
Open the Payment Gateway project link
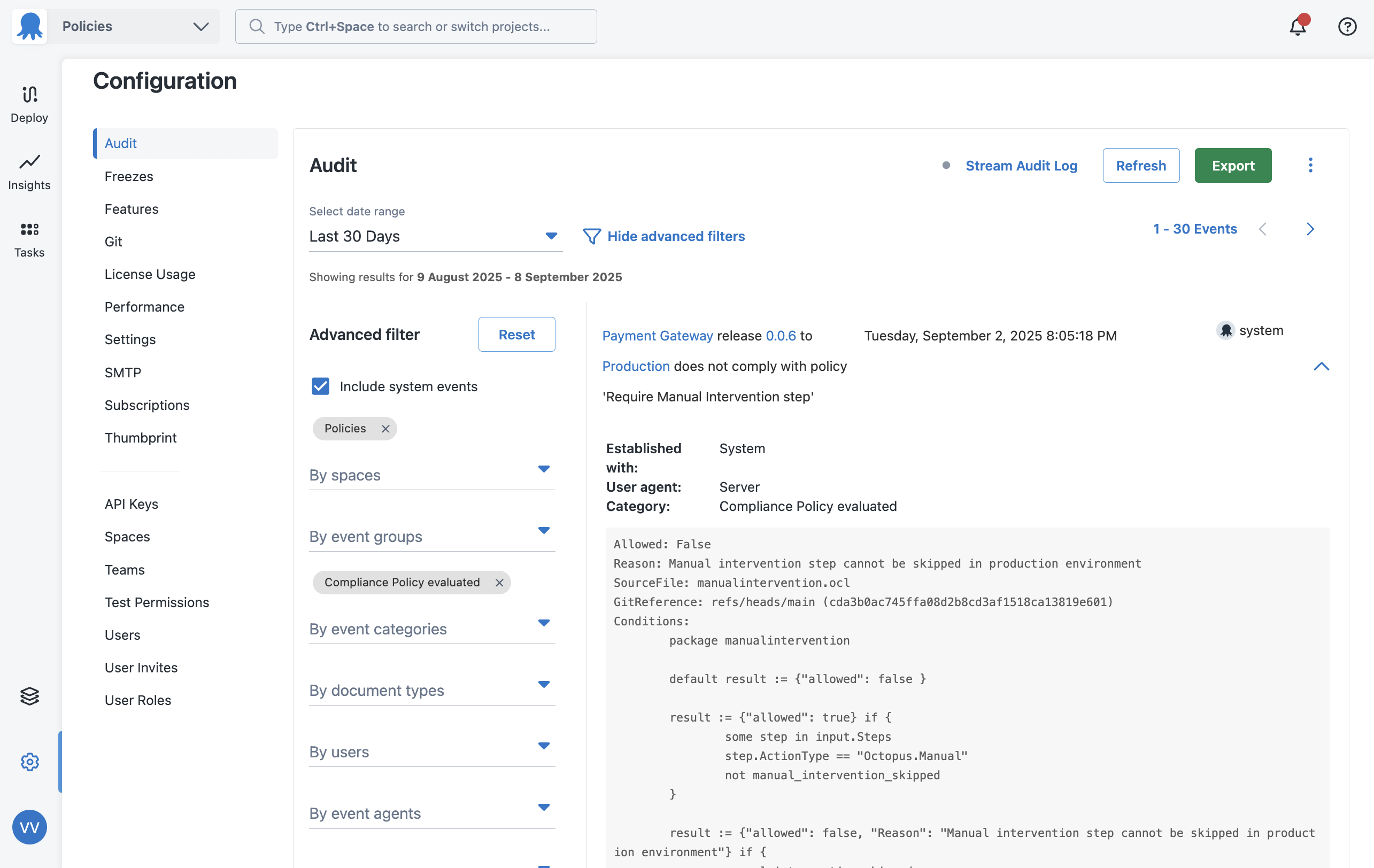point(658,335)
